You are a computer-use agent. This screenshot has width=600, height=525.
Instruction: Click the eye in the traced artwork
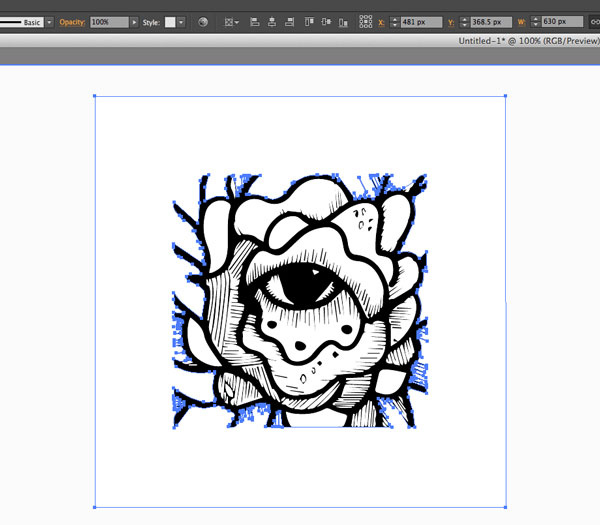tap(304, 285)
